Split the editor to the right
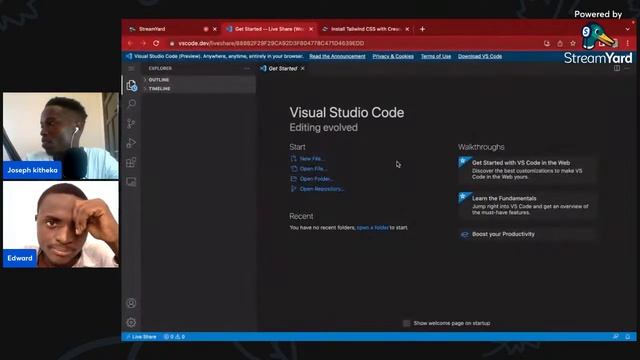The width and height of the screenshot is (640, 360). click(x=617, y=68)
